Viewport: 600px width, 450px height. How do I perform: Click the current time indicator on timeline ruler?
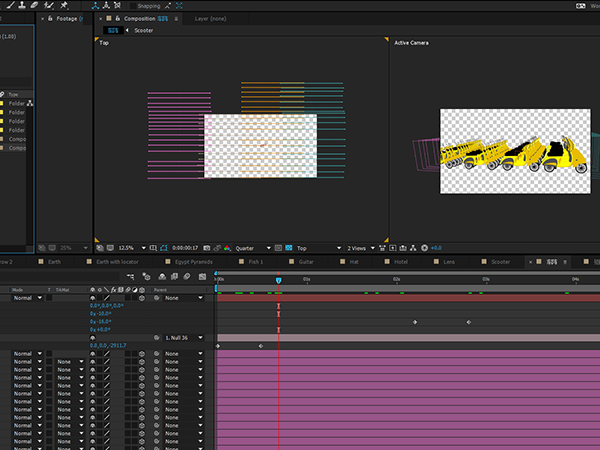278,280
